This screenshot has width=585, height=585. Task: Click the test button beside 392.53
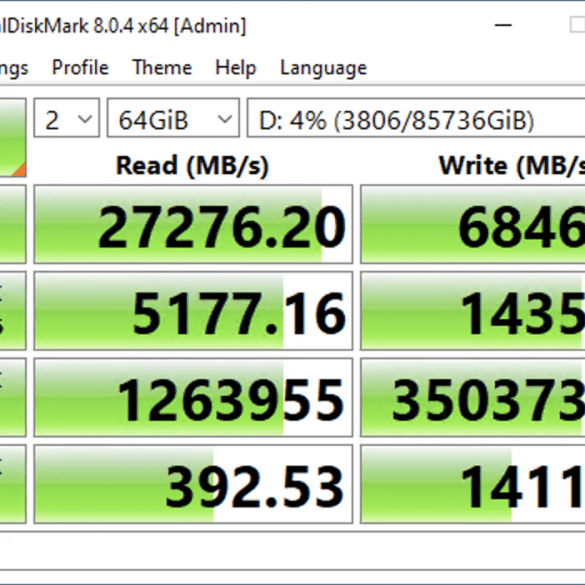13,484
